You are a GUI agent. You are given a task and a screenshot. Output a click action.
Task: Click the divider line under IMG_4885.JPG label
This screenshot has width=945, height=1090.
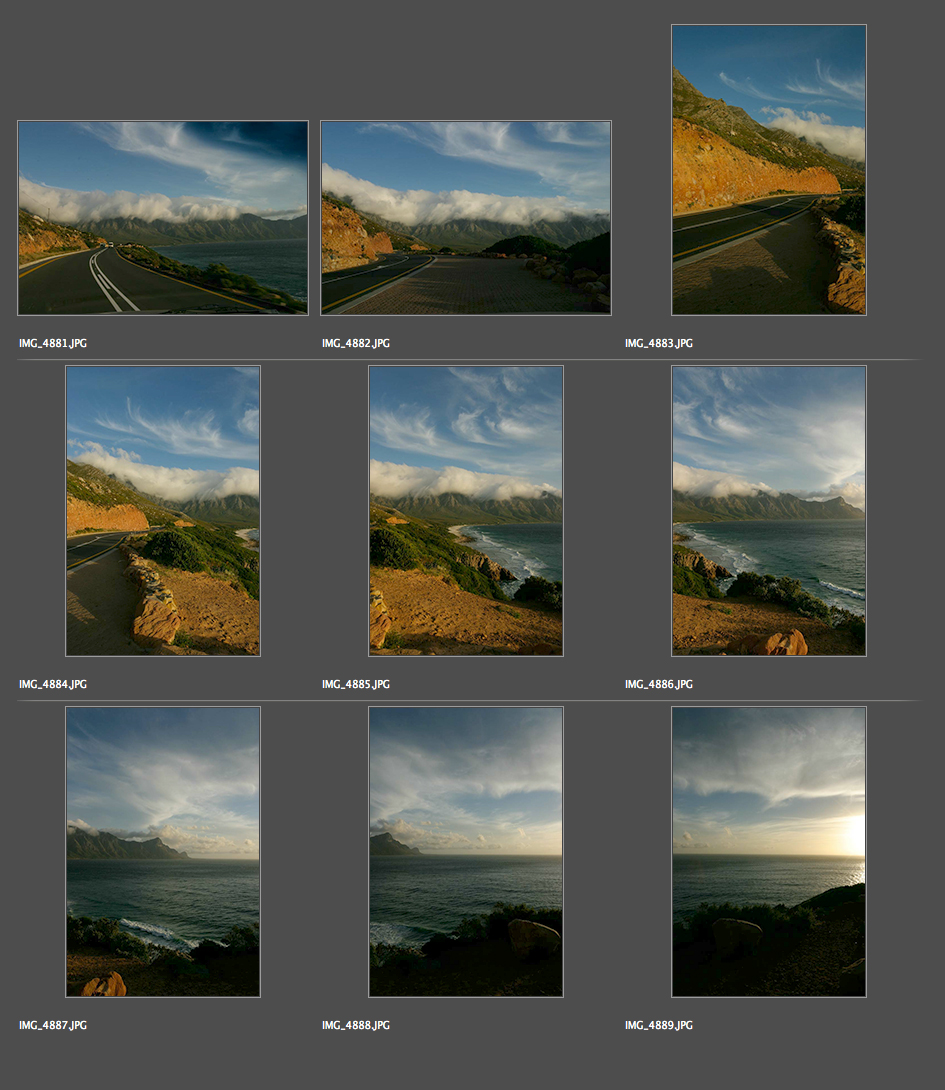(x=465, y=700)
